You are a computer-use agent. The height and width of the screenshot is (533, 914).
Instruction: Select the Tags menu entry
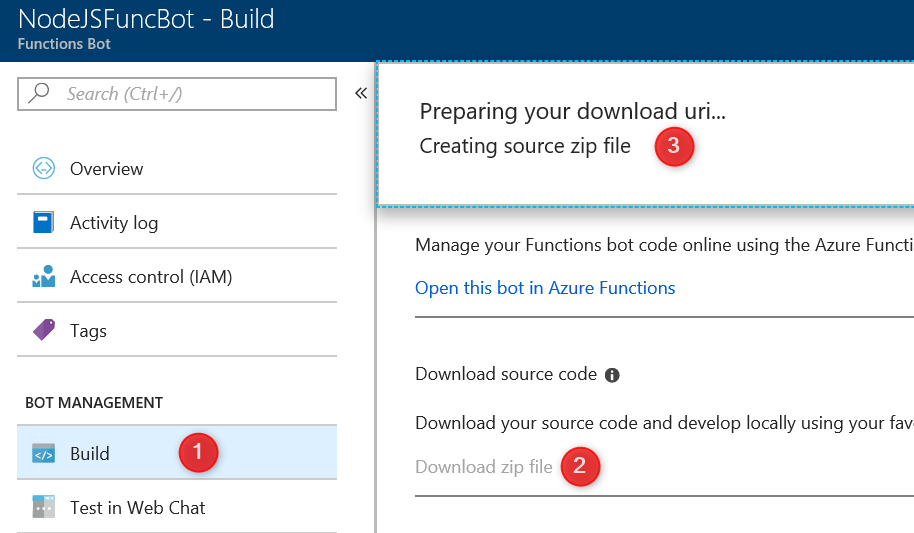point(88,331)
